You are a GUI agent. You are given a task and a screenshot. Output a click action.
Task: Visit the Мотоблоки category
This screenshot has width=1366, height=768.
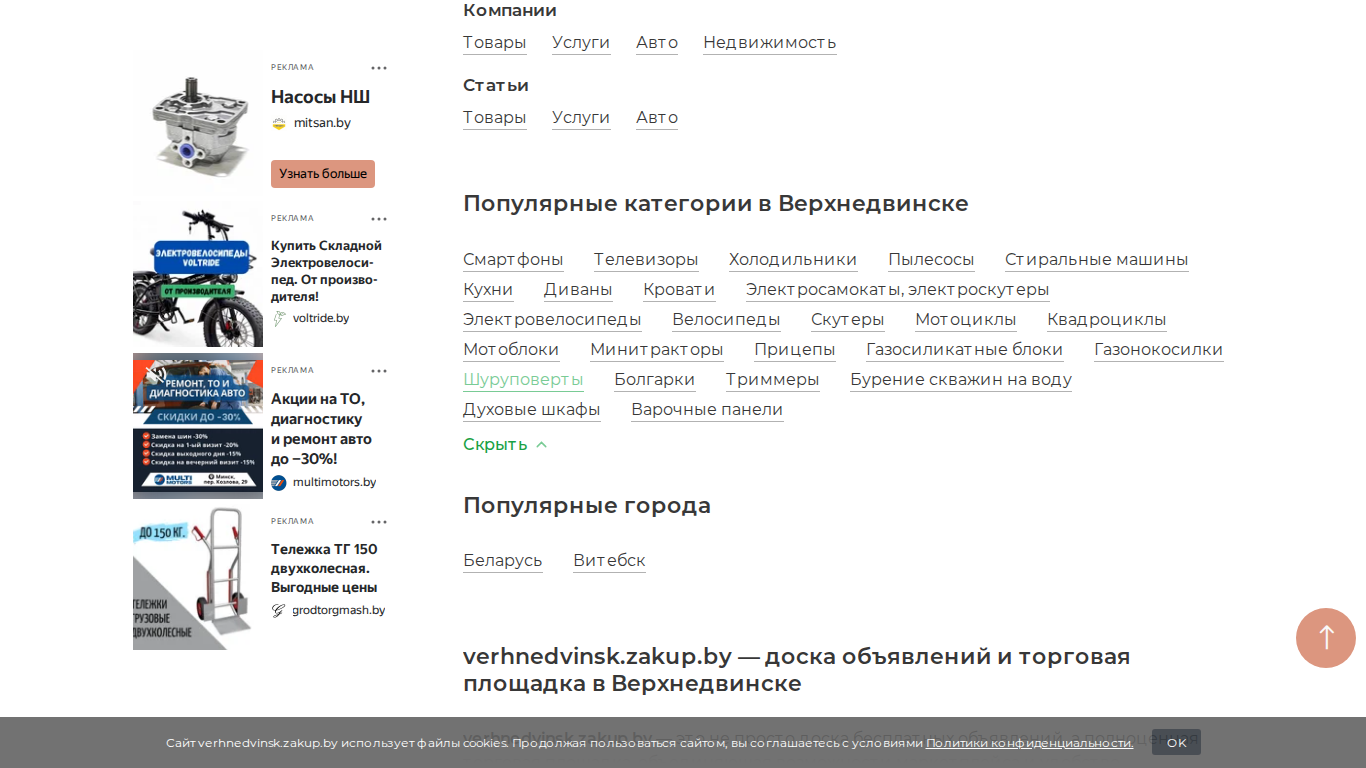click(x=511, y=350)
